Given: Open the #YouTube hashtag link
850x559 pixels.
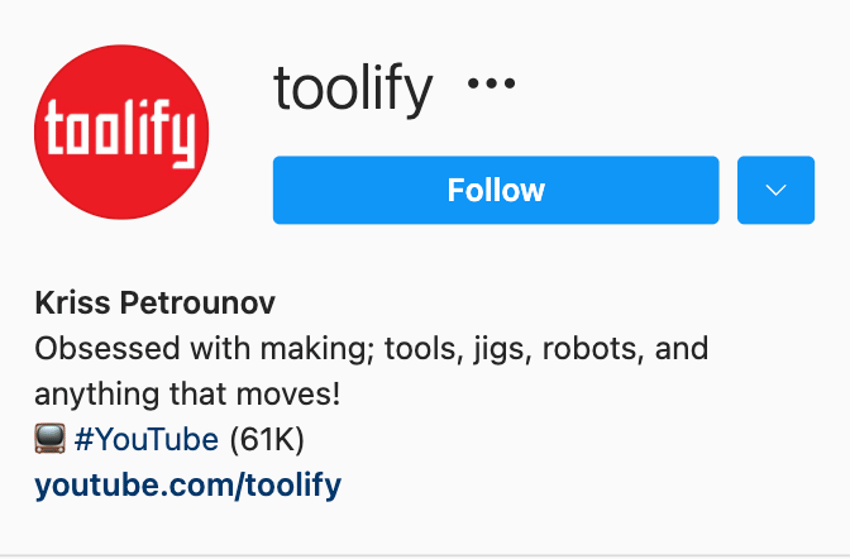Looking at the screenshot, I should [146, 439].
